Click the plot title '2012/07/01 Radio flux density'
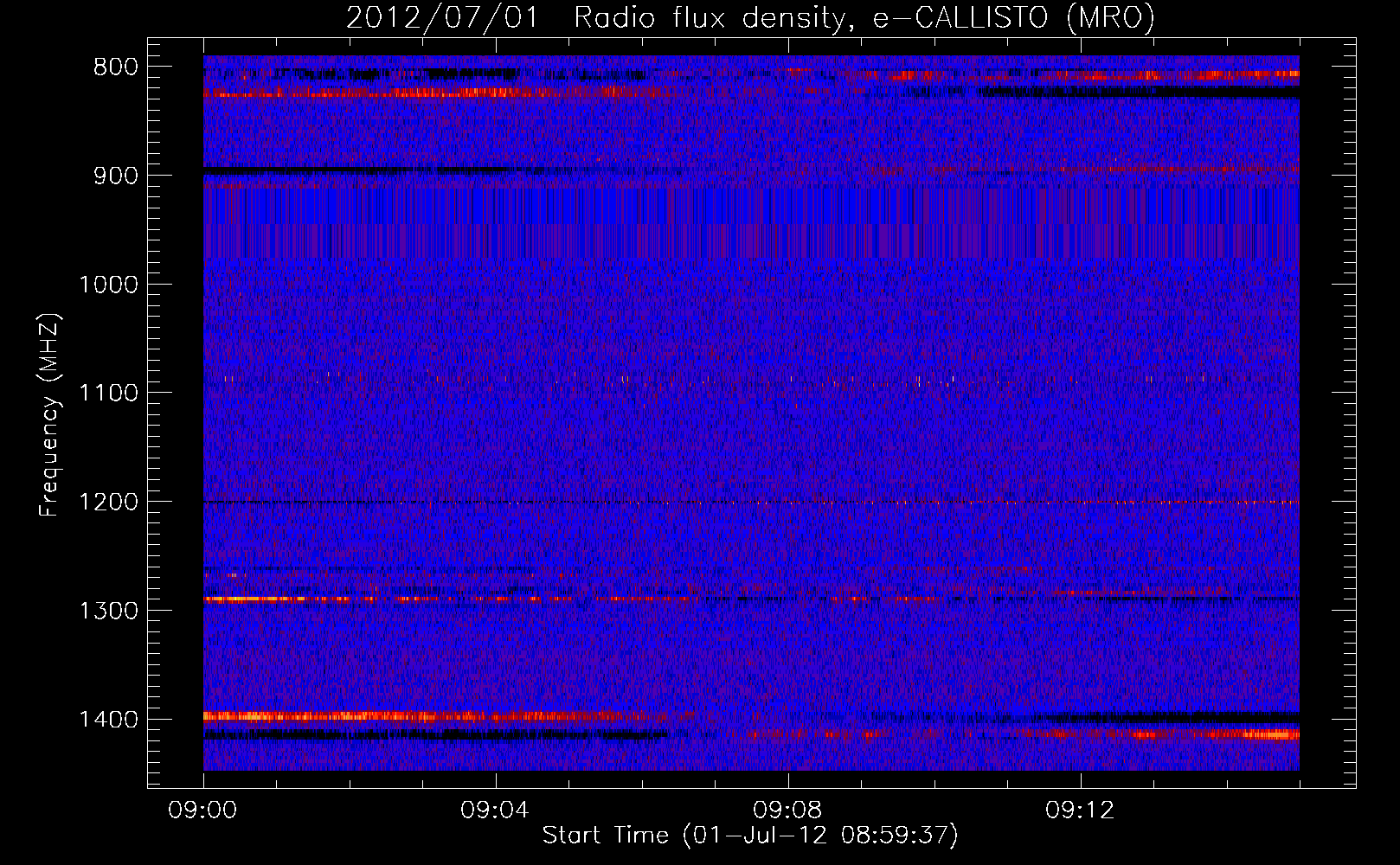 pyautogui.click(x=596, y=18)
